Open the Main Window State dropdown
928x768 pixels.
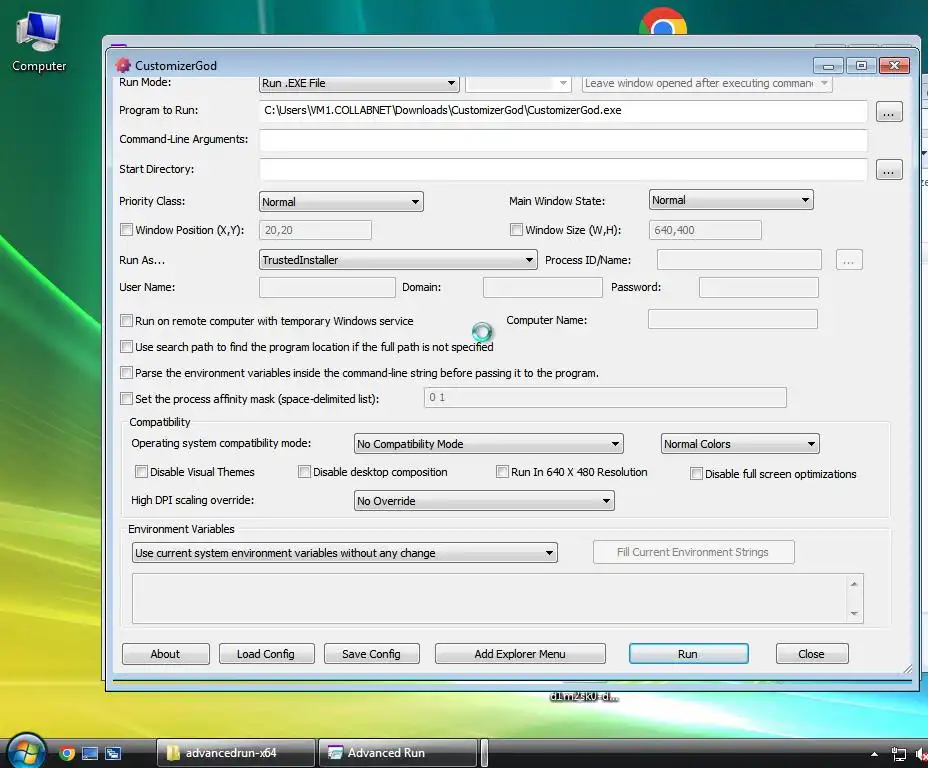click(731, 200)
